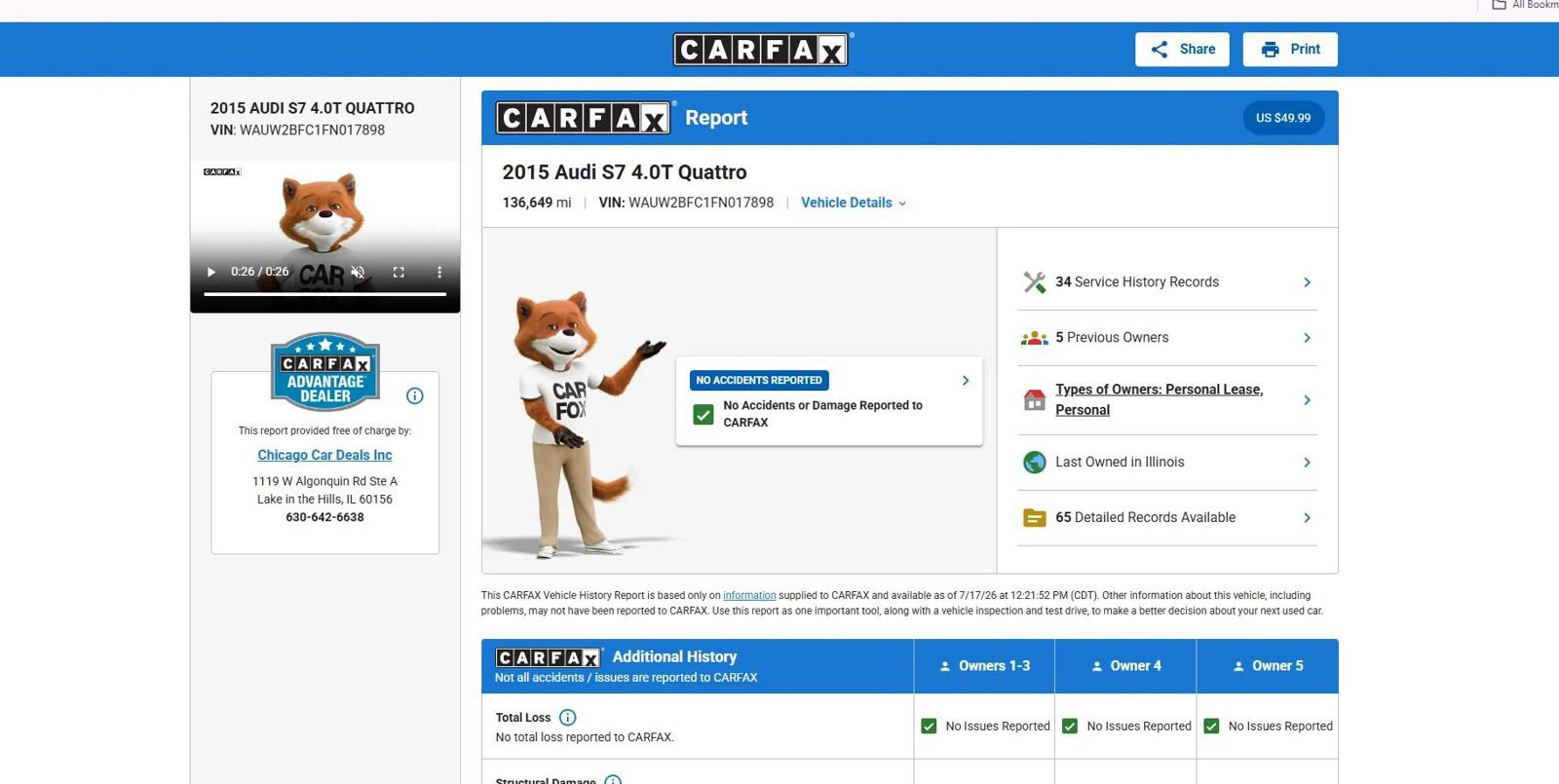1559x784 pixels.
Task: Unmute the video sound
Action: point(359,272)
